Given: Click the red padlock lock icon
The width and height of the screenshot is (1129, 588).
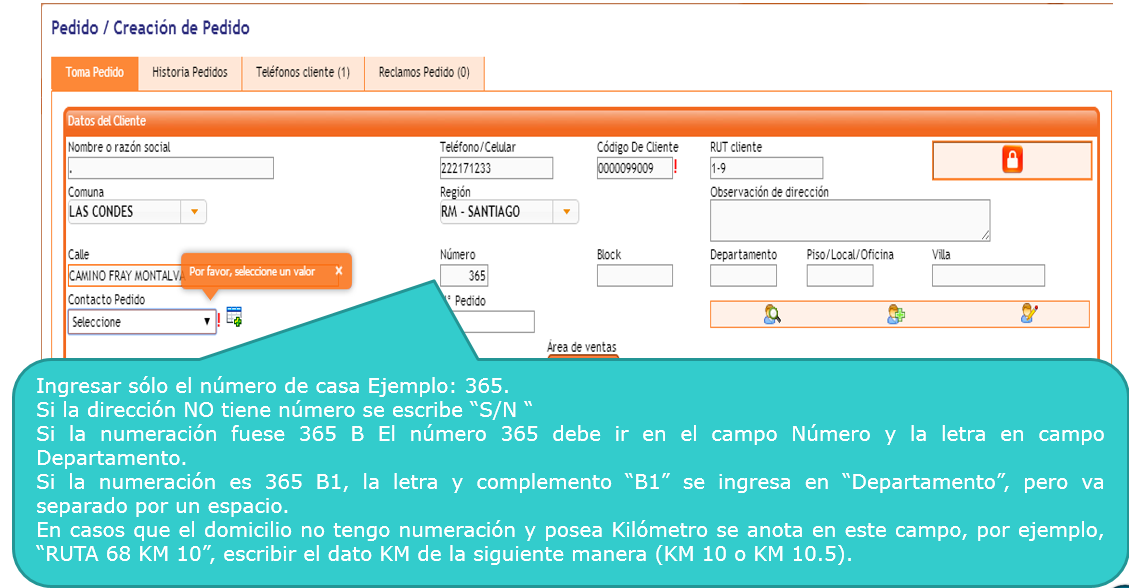Looking at the screenshot, I should [x=1012, y=160].
